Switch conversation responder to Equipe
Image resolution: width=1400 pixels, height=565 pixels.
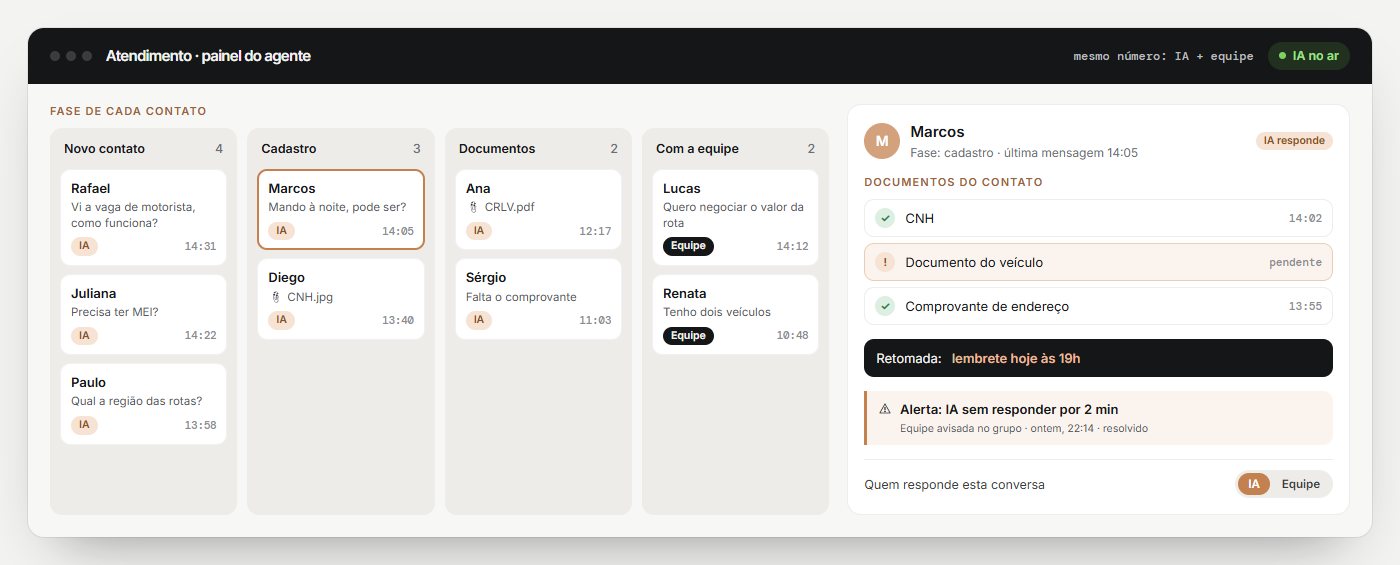coord(1301,484)
